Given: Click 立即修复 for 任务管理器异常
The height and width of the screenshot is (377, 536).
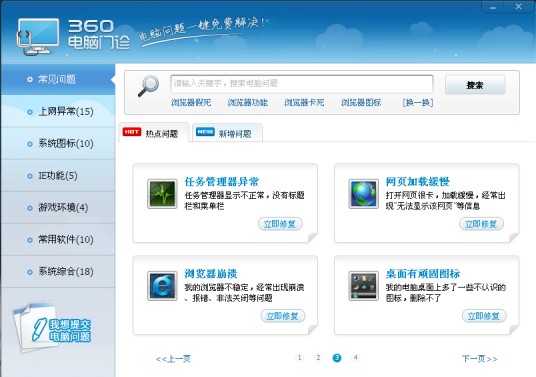Looking at the screenshot, I should pos(280,224).
